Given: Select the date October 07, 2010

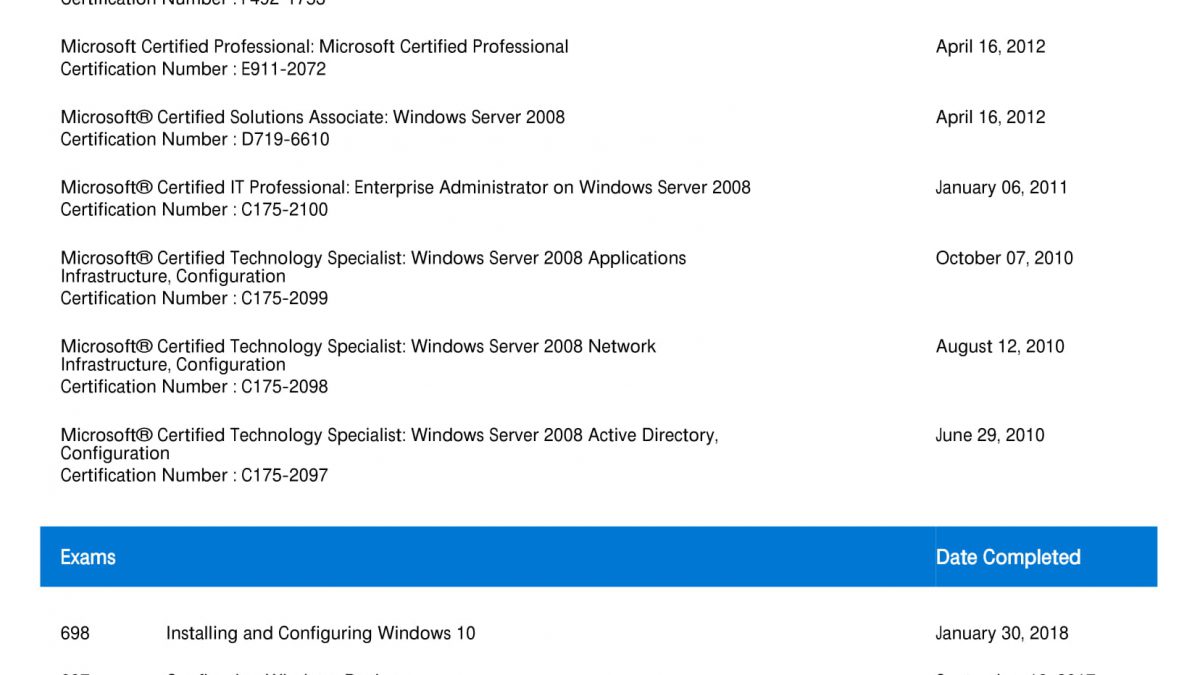Looking at the screenshot, I should pyautogui.click(x=1005, y=258).
